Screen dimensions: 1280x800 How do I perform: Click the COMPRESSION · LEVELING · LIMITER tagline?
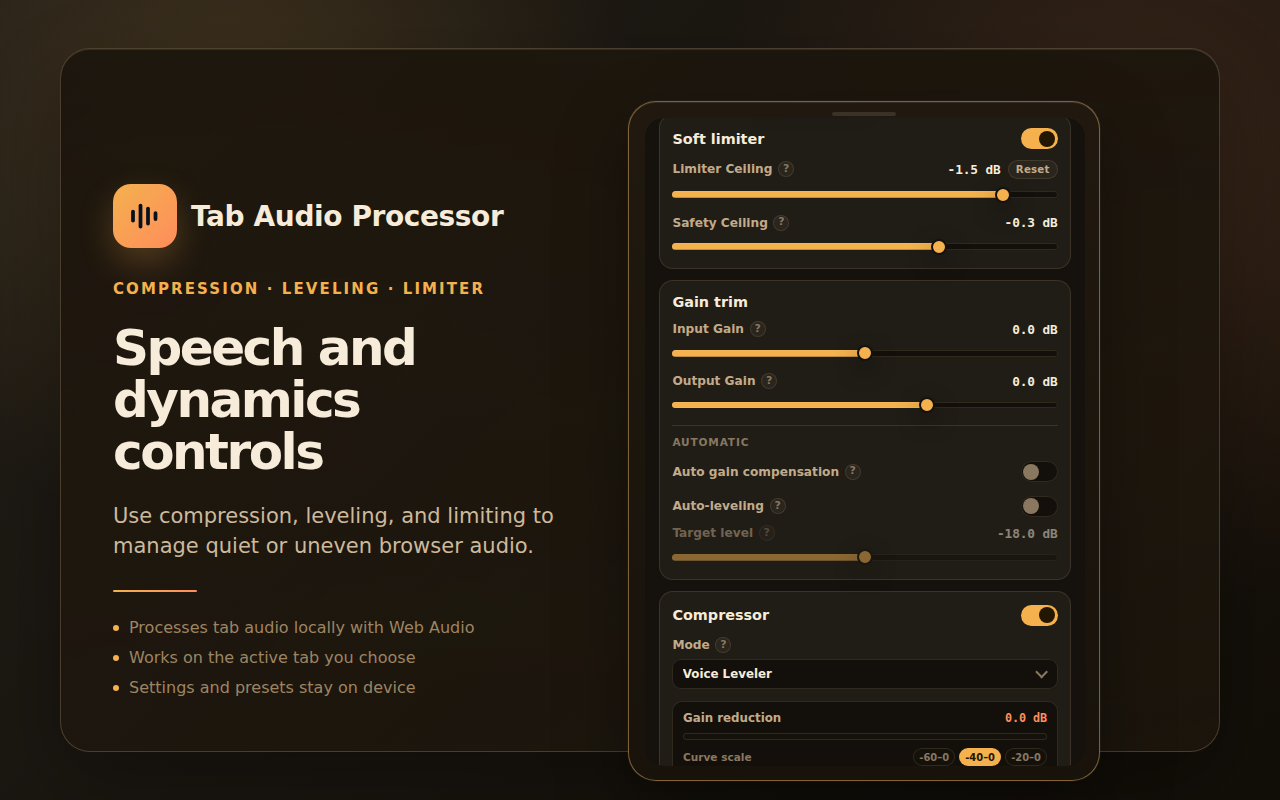coord(299,288)
